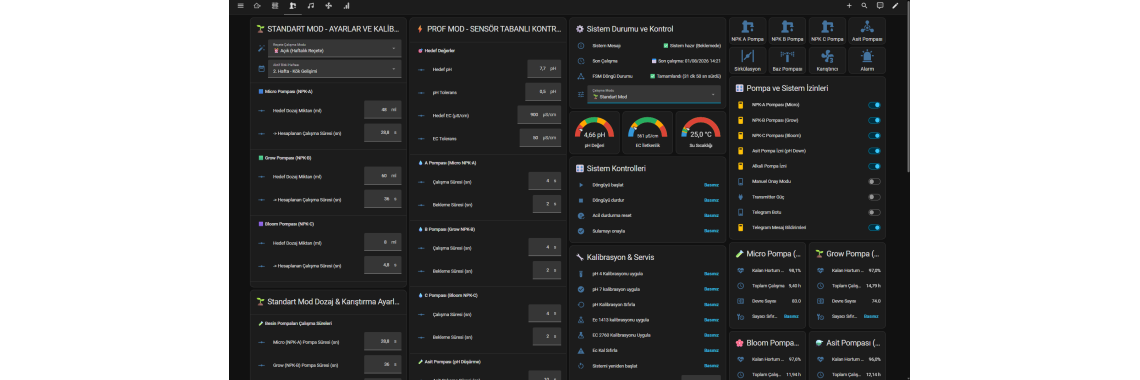Viewport: 1140px width, 380px height.
Task: Click the Sirkülasyon tile
Action: click(x=747, y=60)
